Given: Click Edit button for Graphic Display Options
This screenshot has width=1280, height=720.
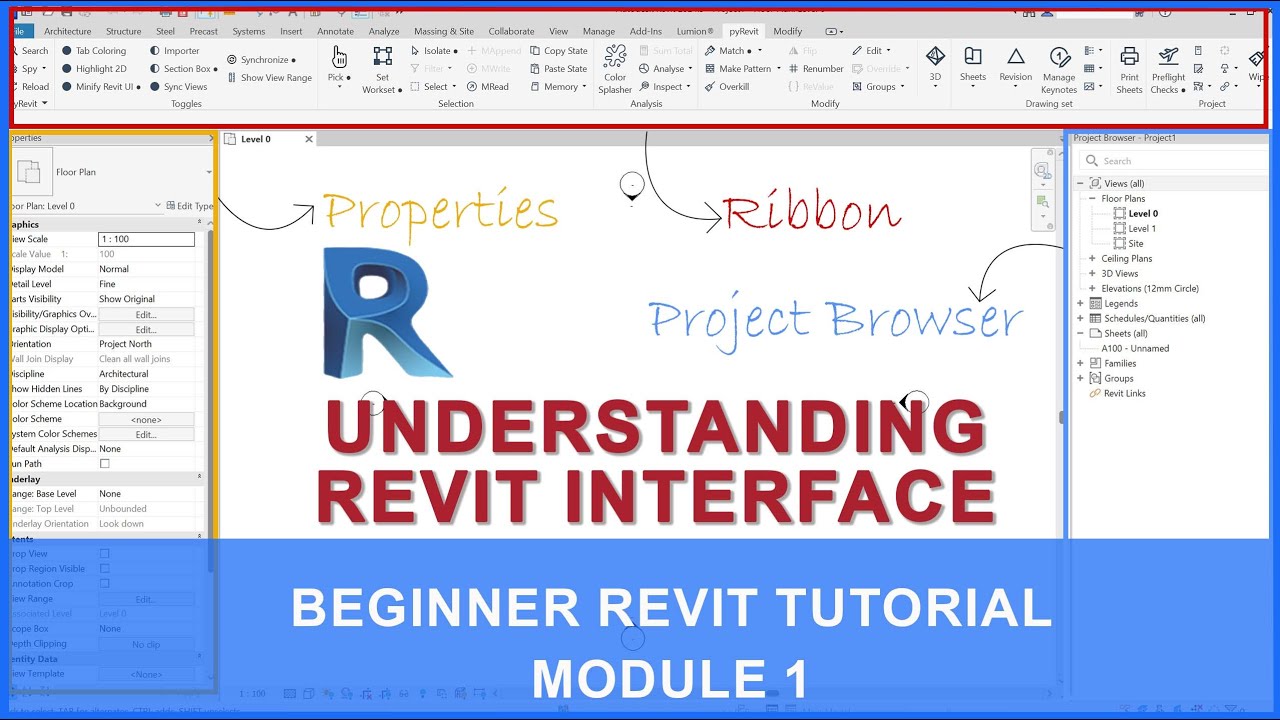Looking at the screenshot, I should (146, 329).
